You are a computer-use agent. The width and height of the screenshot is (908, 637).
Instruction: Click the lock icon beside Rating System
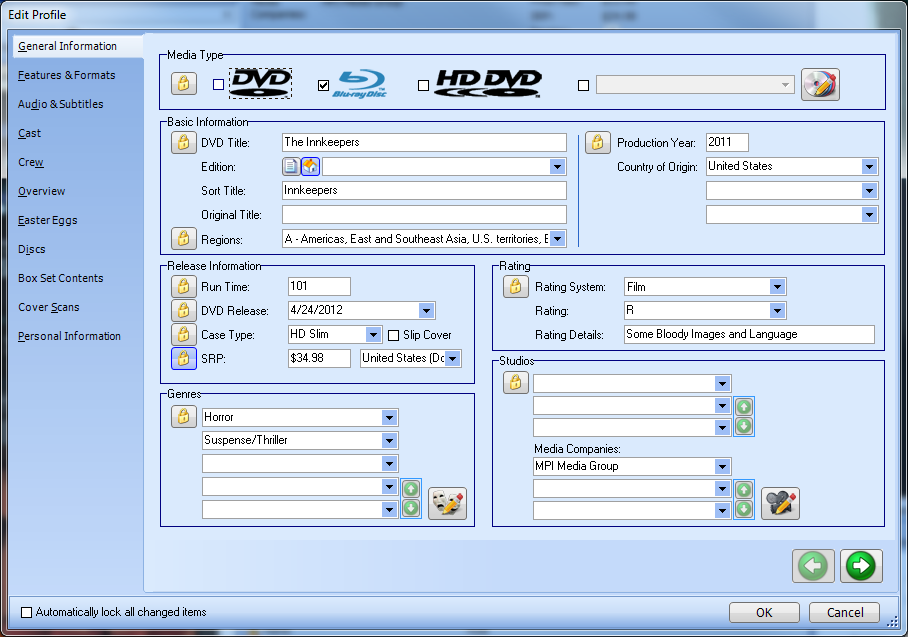tap(515, 288)
